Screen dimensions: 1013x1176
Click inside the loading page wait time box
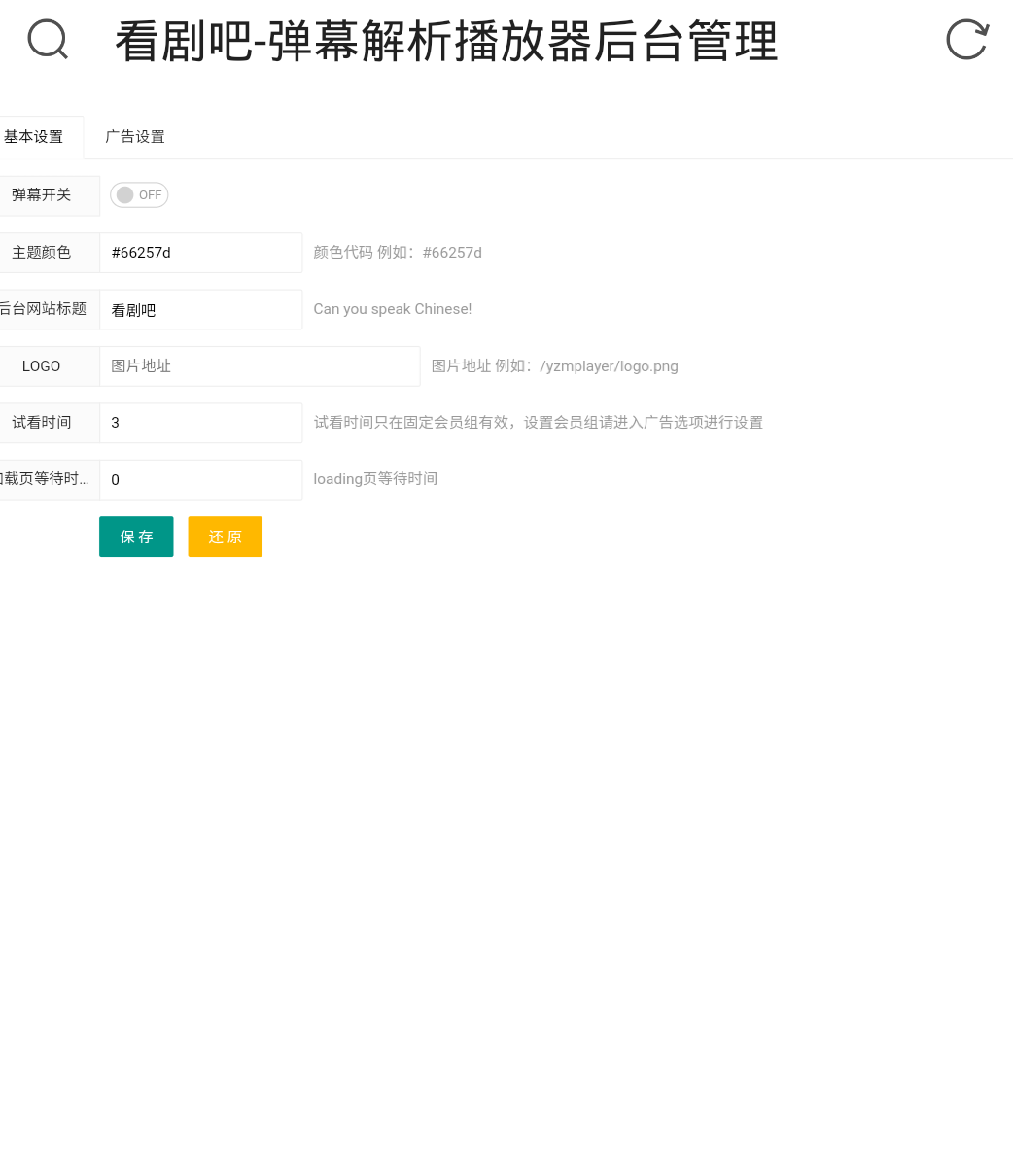click(200, 479)
